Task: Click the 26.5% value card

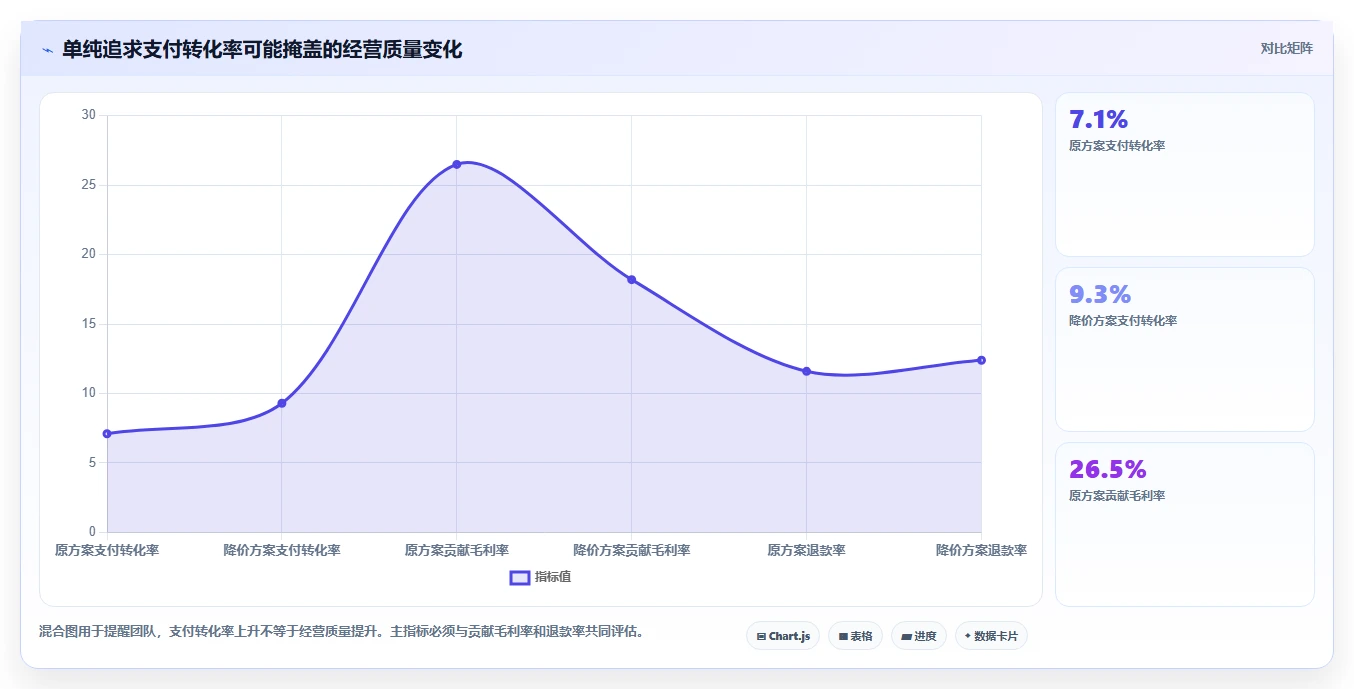Action: 1185,524
